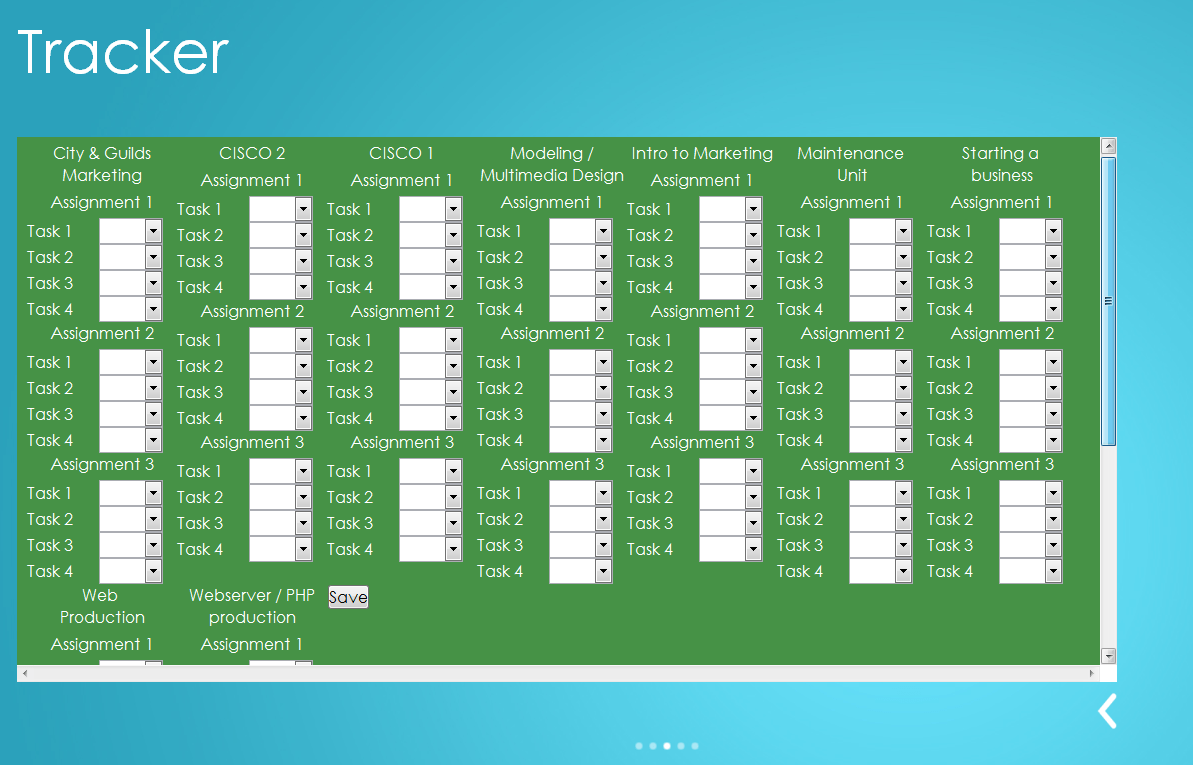The image size is (1193, 765).
Task: Open City & Guilds Assignment 1 Task 1 dropdown
Action: tap(130, 231)
